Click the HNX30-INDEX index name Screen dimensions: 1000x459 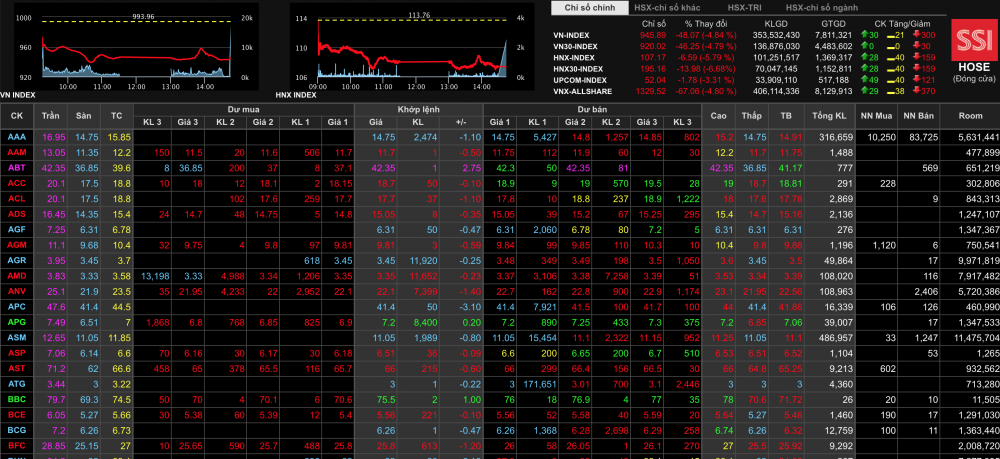578,69
